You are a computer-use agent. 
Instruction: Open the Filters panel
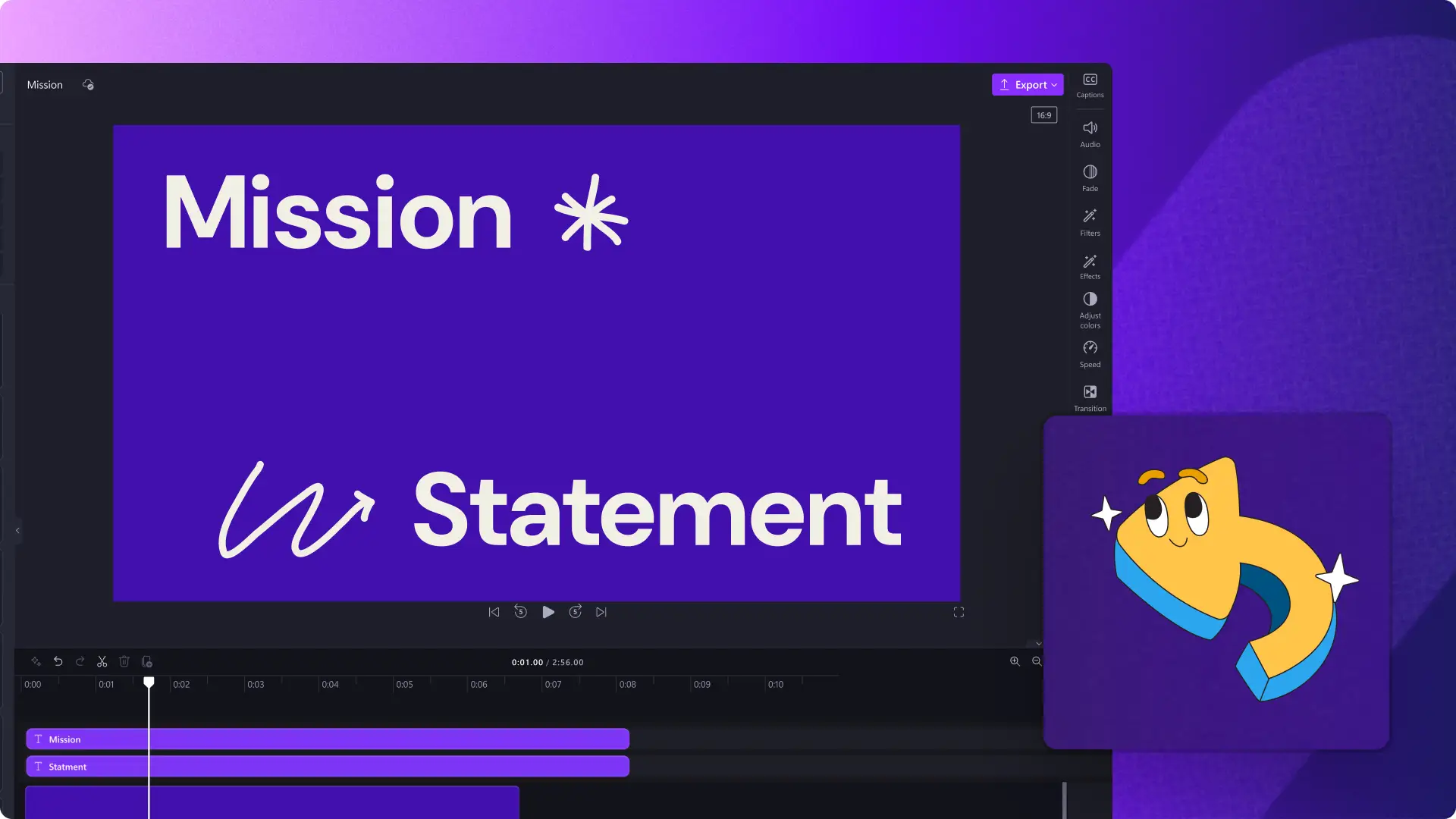pyautogui.click(x=1090, y=221)
